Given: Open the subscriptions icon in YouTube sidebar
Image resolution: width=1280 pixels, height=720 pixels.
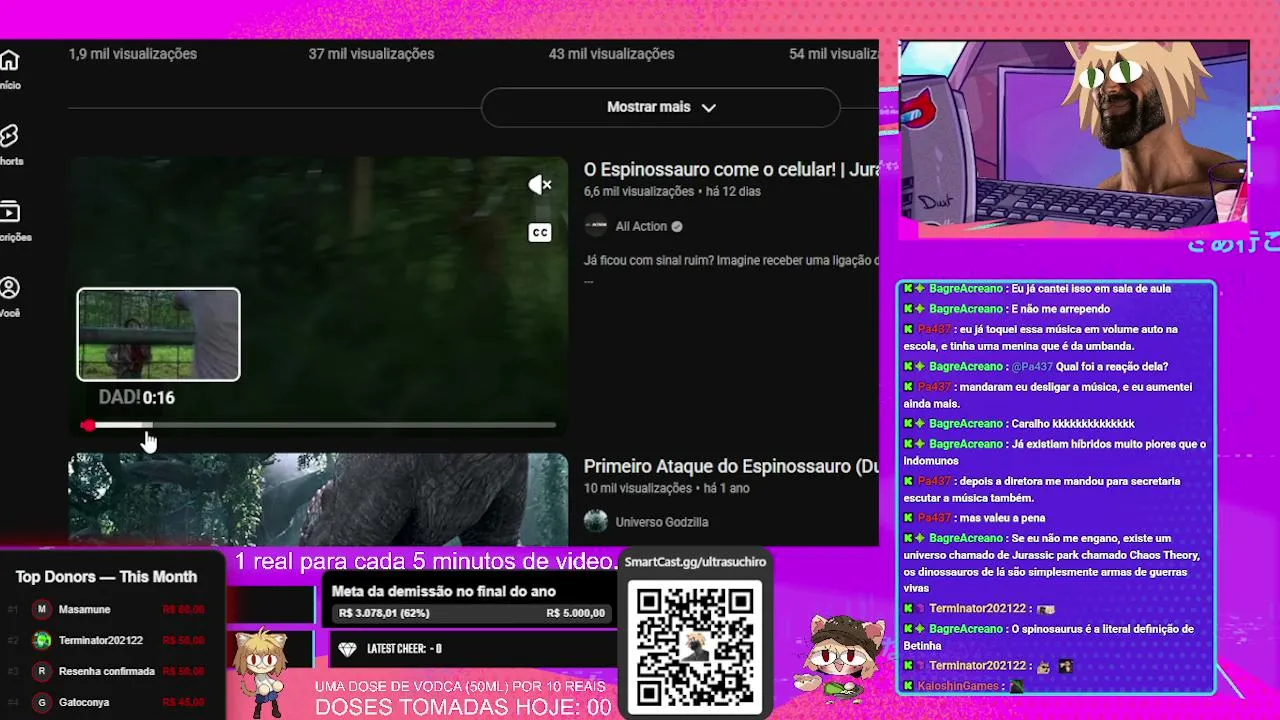Looking at the screenshot, I should [x=9, y=212].
